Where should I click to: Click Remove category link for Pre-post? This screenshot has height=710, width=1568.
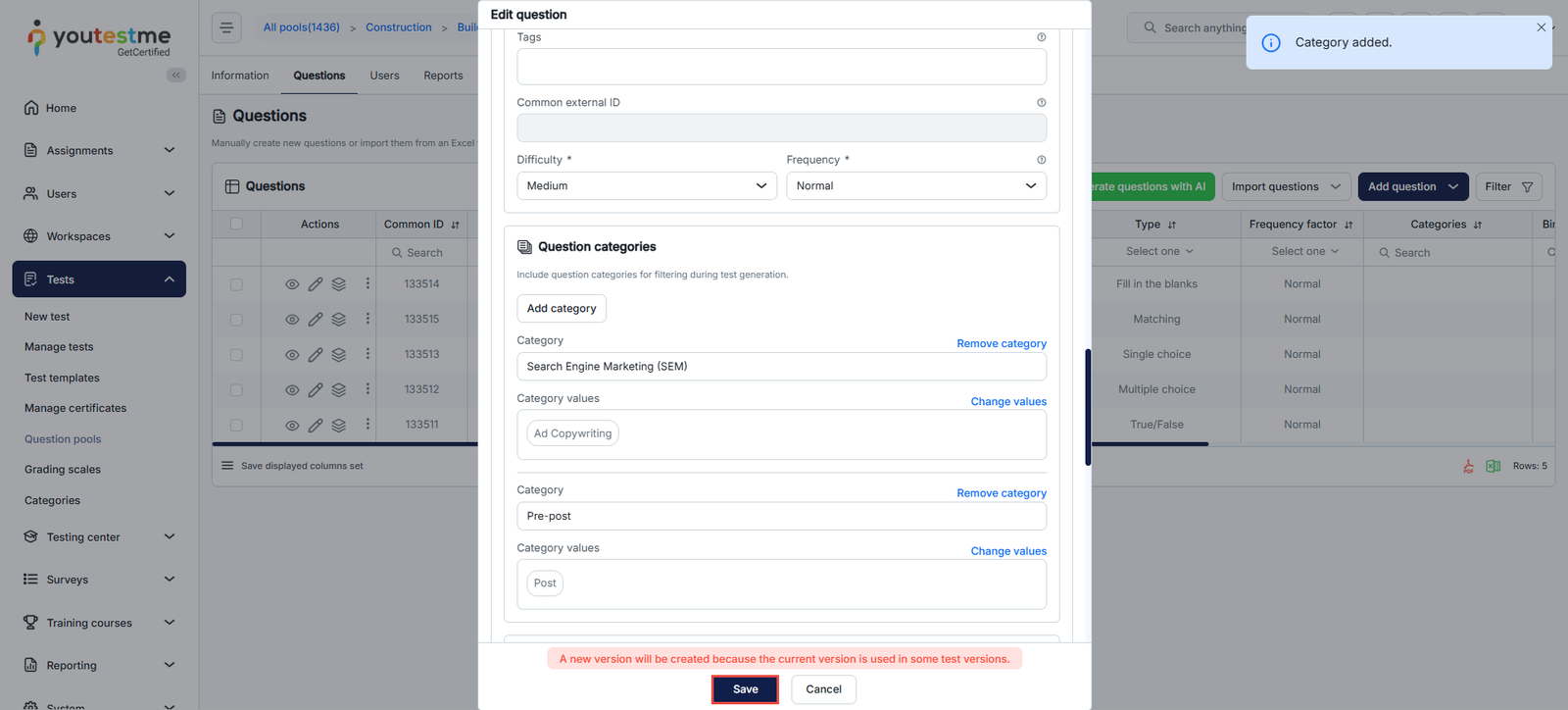(x=1001, y=493)
